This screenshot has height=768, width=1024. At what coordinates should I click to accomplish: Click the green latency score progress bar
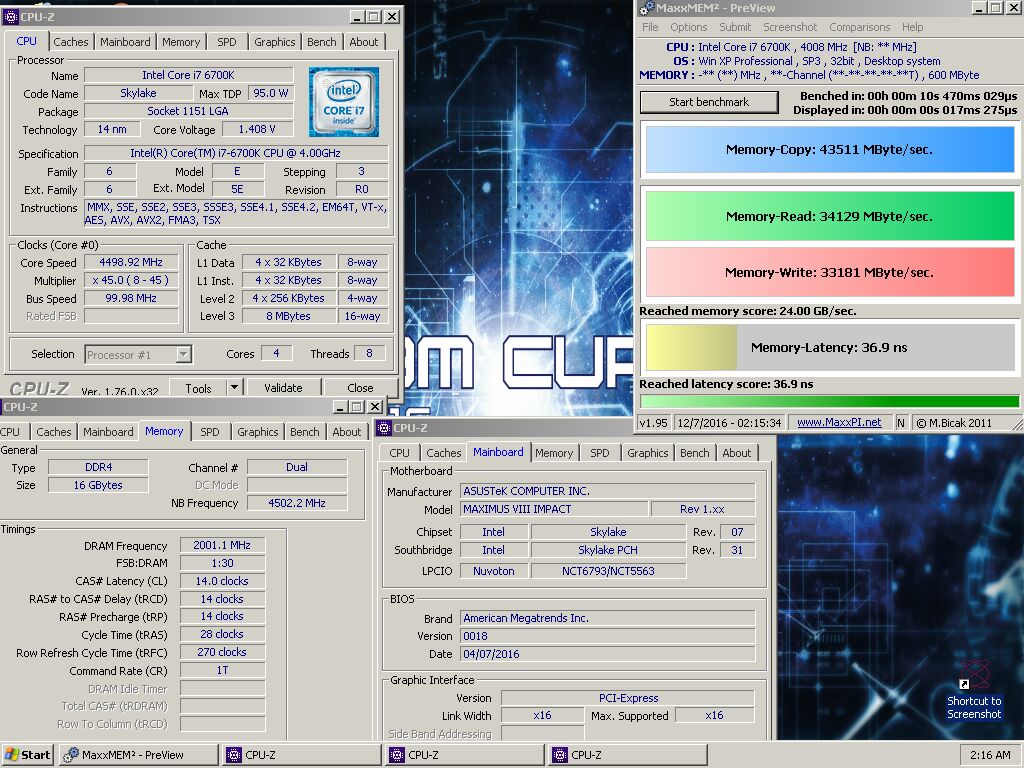pyautogui.click(x=829, y=401)
